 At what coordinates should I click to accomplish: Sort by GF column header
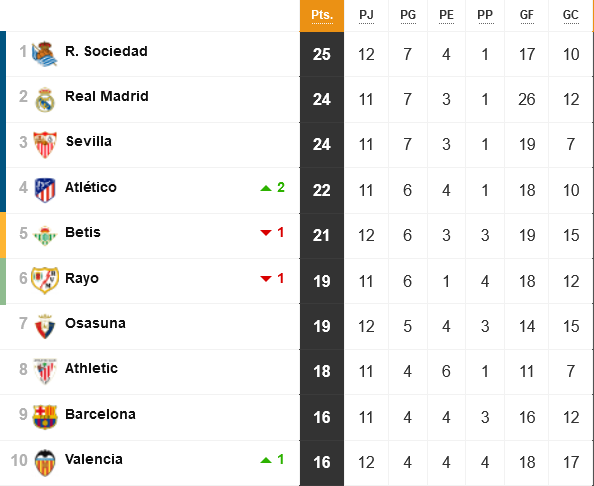[x=527, y=16]
